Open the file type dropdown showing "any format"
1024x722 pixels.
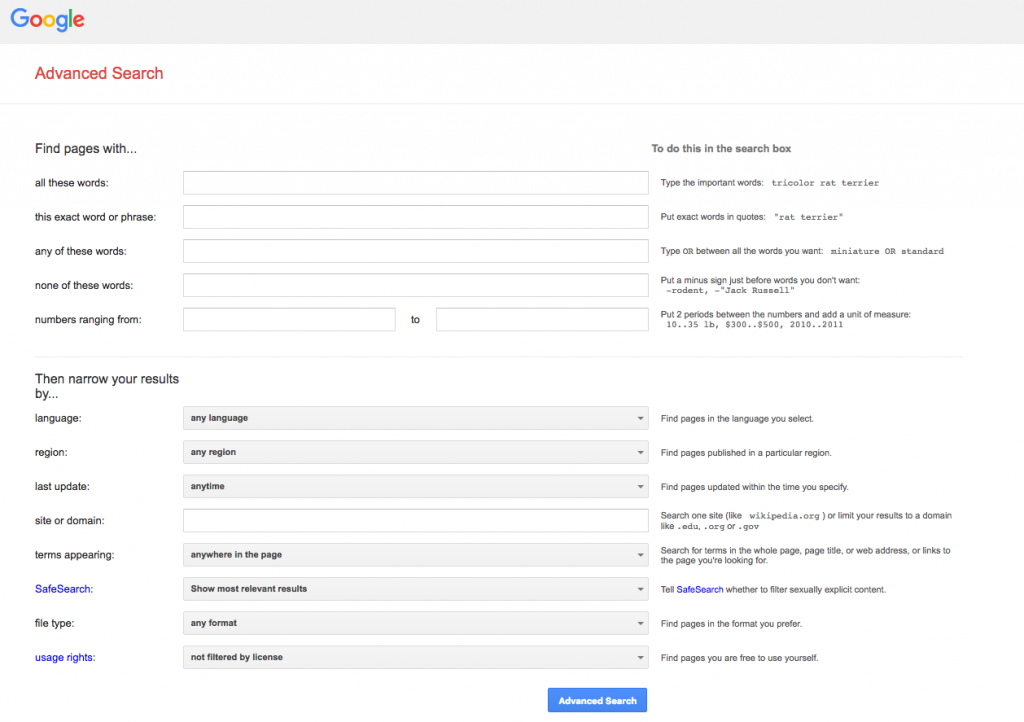pyautogui.click(x=415, y=623)
